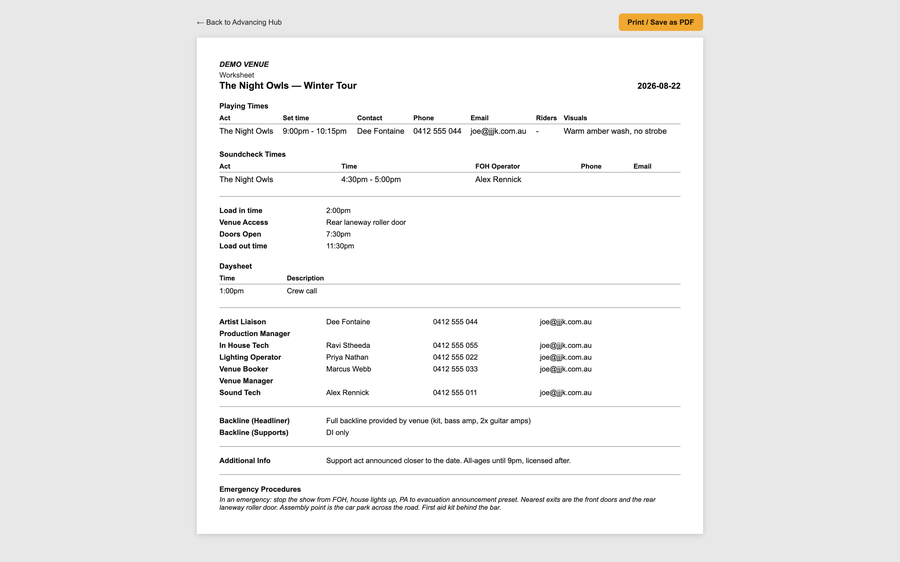
Task: Select the date 2026-08-22
Action: 658,86
